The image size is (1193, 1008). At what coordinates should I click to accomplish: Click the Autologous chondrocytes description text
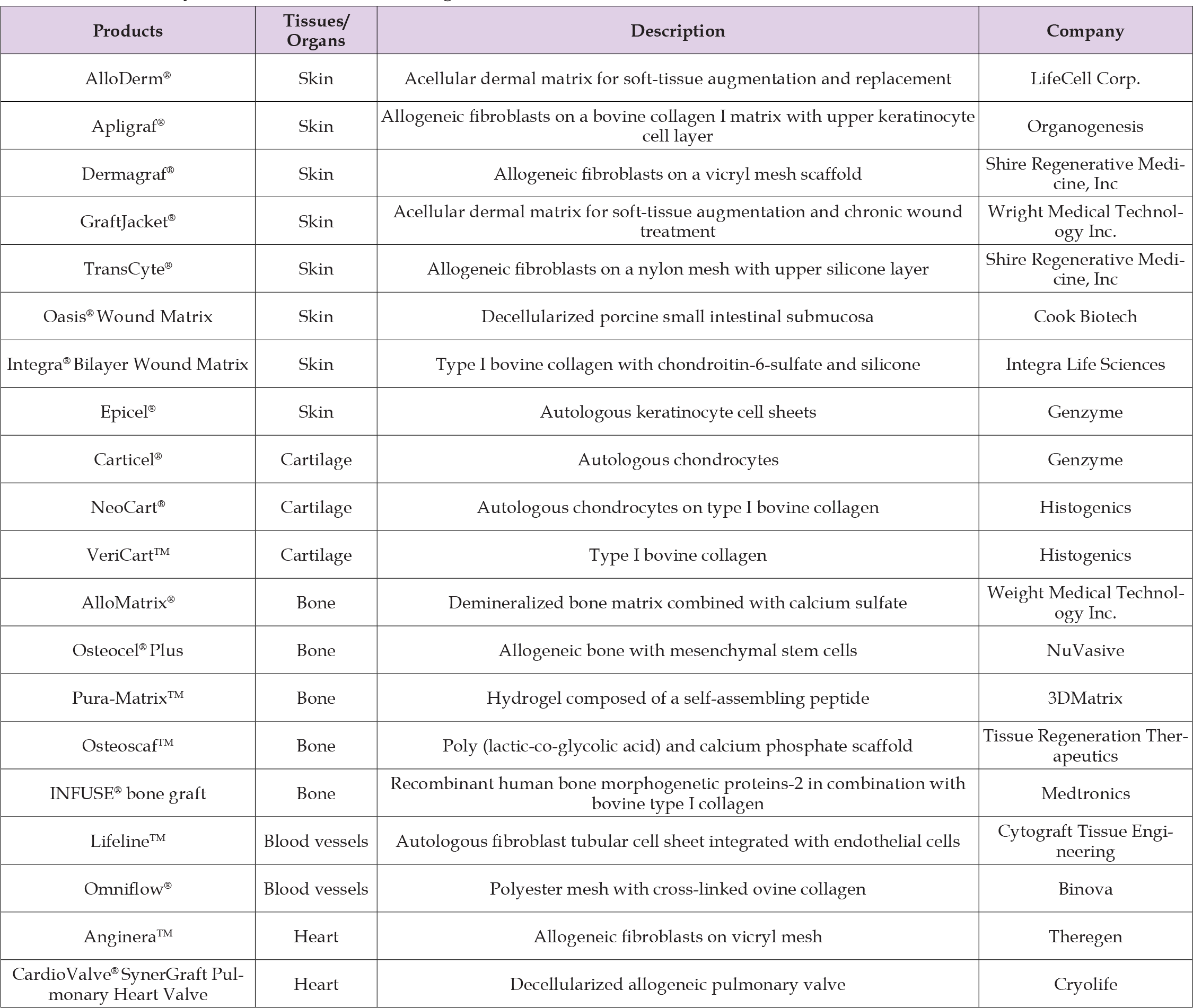point(678,459)
